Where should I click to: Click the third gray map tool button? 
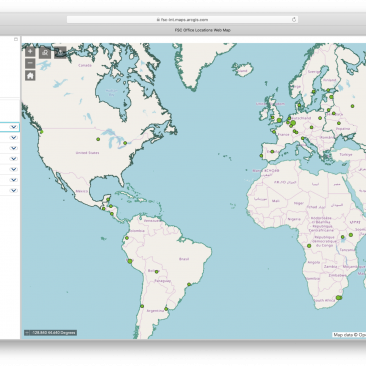[60, 52]
